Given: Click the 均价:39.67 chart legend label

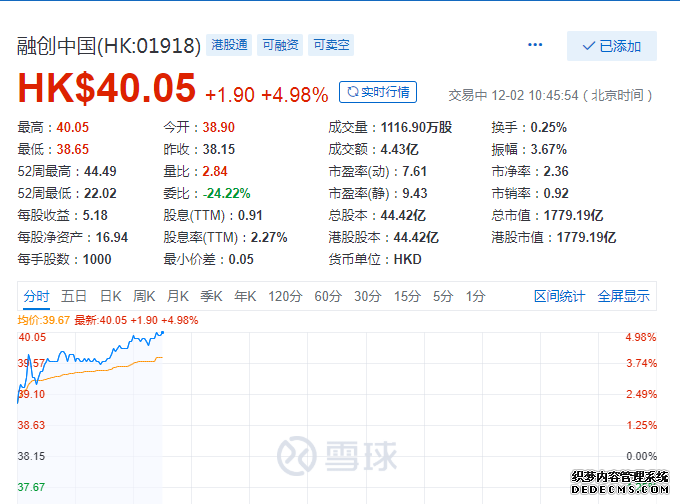Looking at the screenshot, I should 43,321.
